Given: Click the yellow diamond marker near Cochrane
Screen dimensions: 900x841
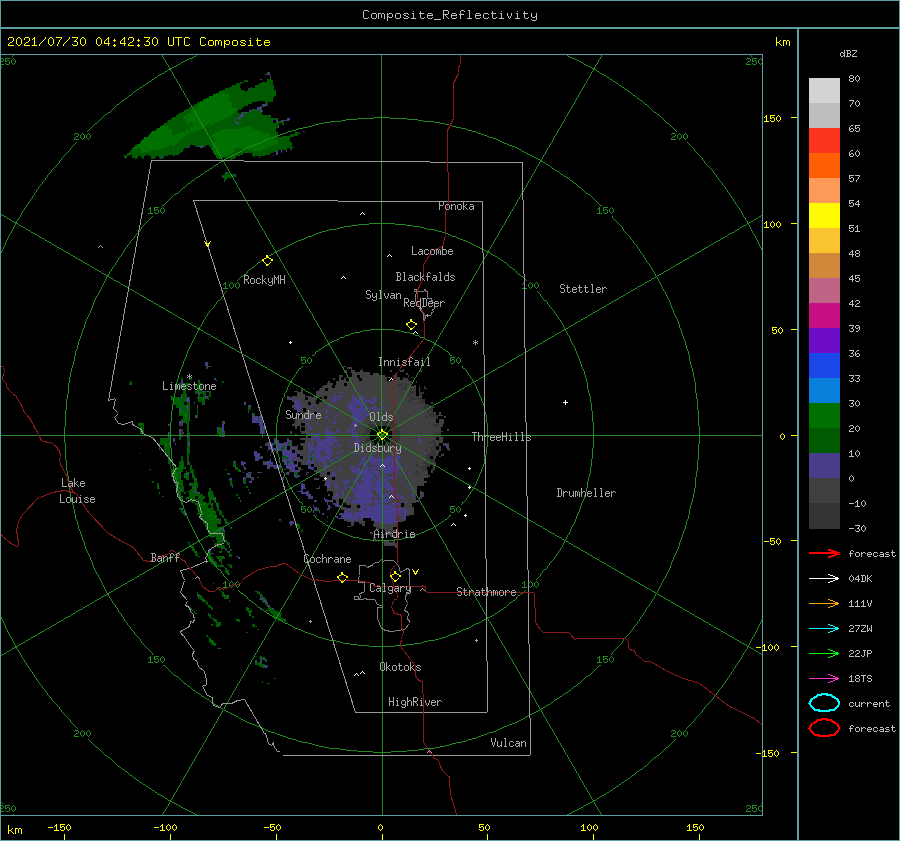Looking at the screenshot, I should pyautogui.click(x=342, y=577).
